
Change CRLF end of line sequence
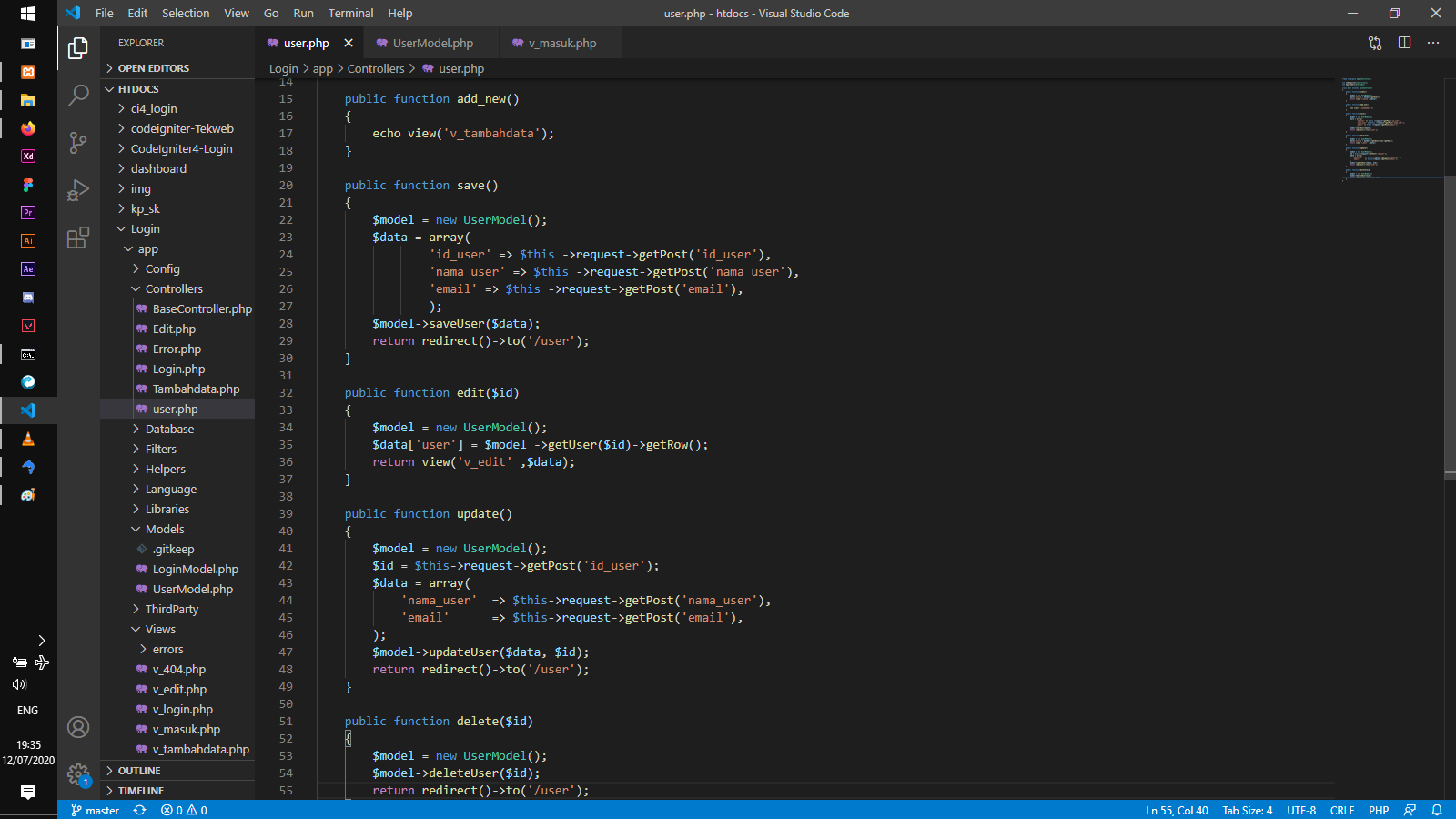[1342, 810]
